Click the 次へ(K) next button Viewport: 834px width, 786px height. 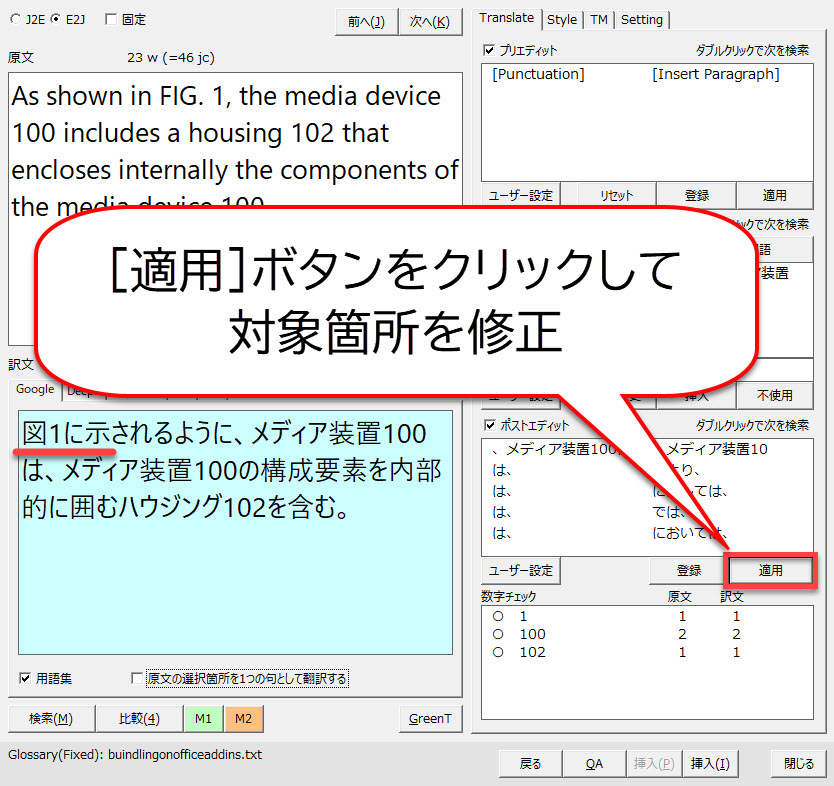tap(429, 22)
